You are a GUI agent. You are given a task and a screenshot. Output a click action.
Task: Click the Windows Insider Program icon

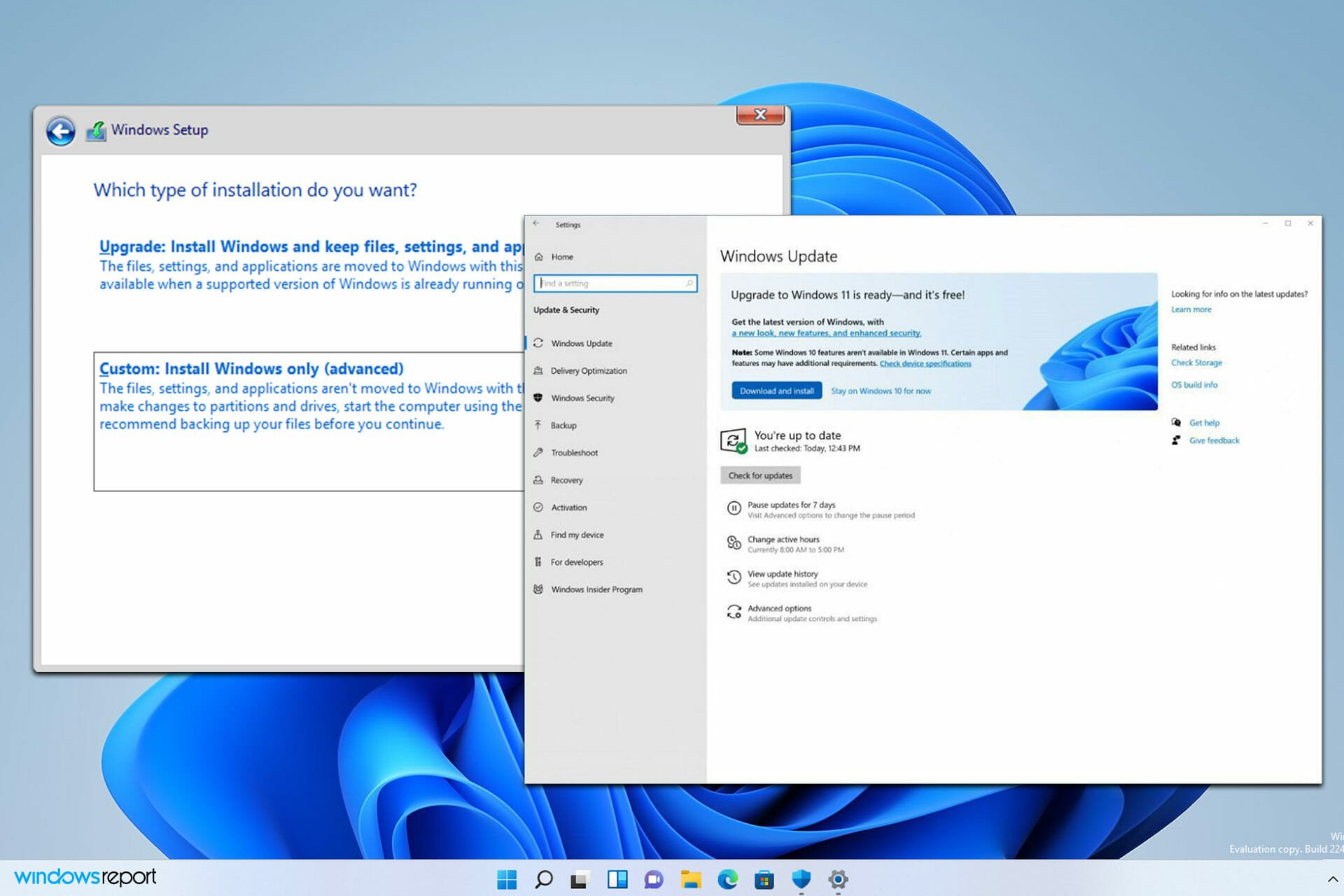point(540,589)
